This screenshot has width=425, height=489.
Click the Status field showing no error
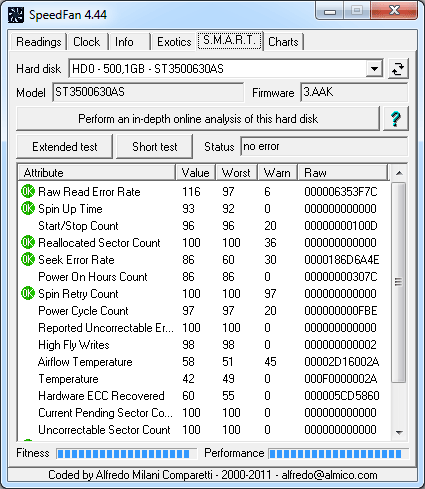(324, 146)
